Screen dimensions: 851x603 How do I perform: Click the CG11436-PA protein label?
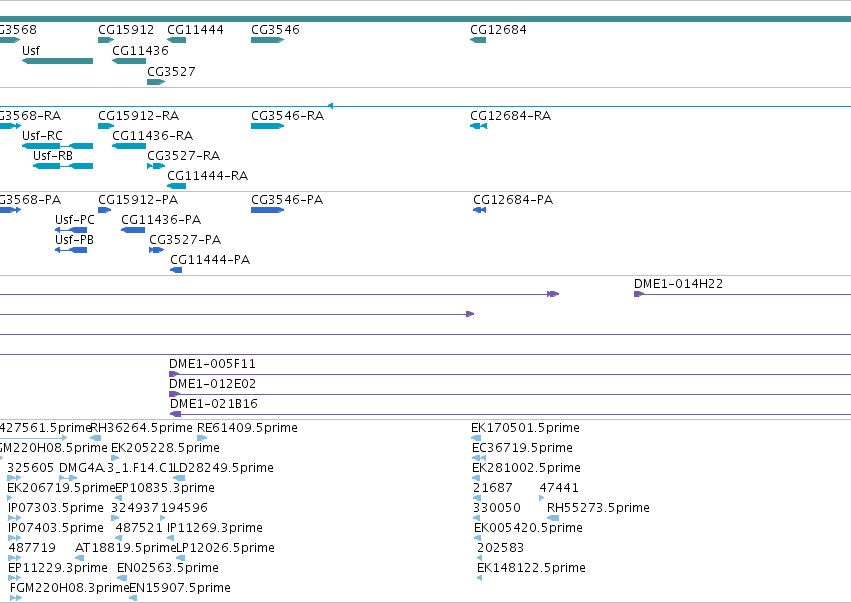pyautogui.click(x=161, y=220)
